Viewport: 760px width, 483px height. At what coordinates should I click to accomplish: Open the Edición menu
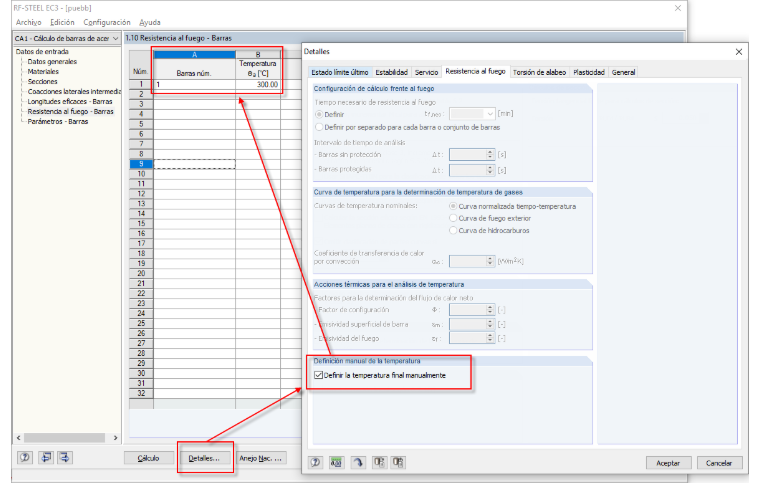coord(62,22)
